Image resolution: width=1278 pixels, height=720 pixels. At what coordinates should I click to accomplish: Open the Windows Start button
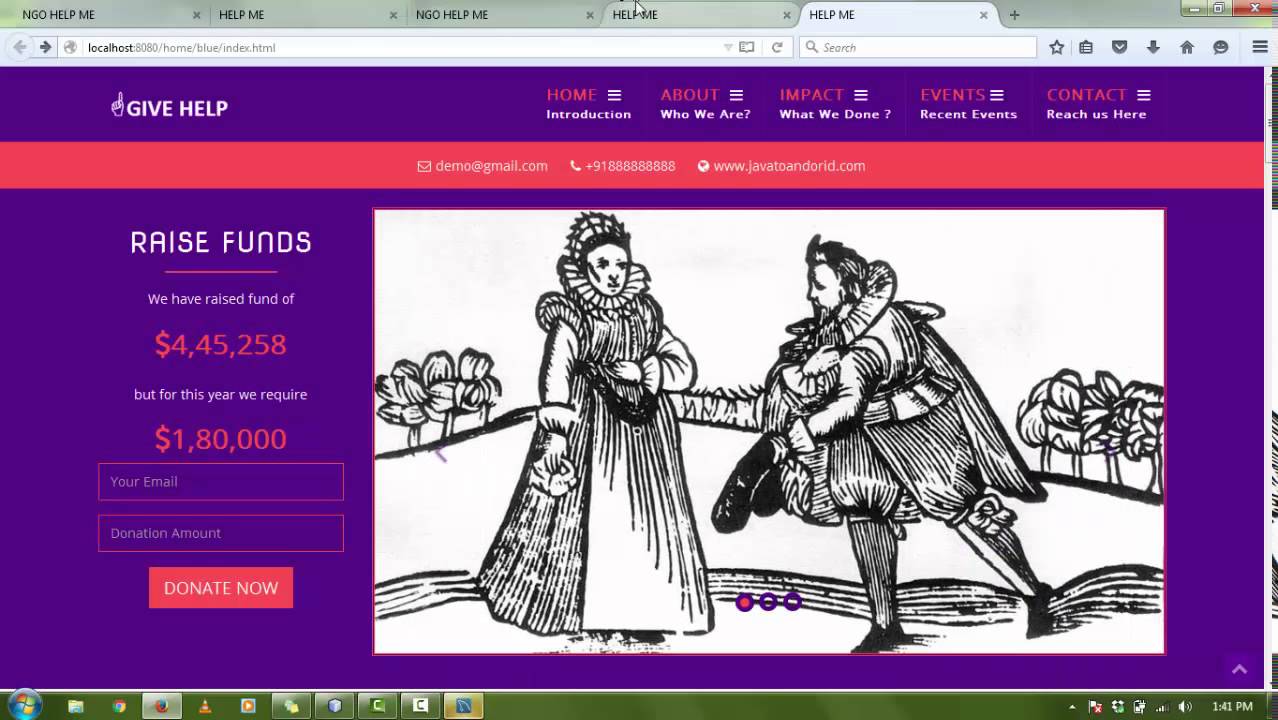[24, 705]
